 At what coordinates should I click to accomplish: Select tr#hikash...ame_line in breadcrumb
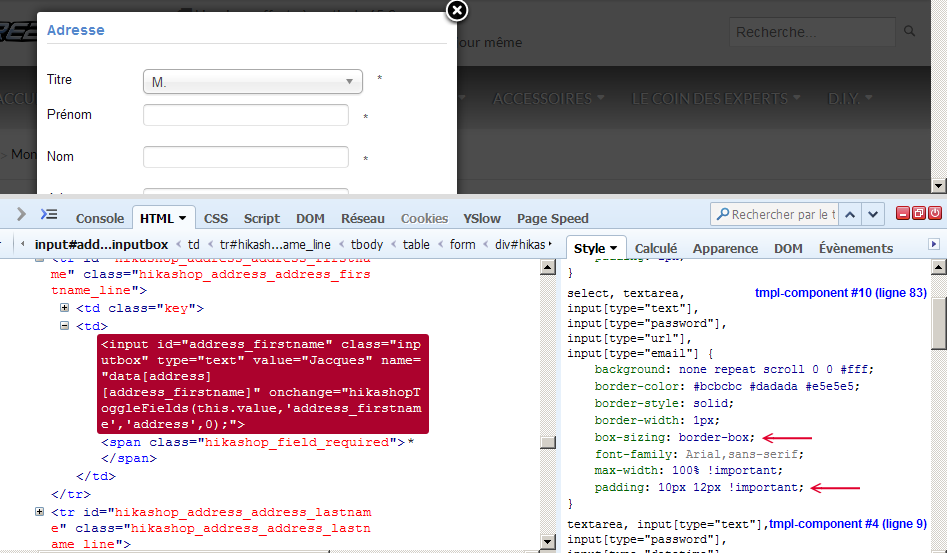(x=275, y=245)
